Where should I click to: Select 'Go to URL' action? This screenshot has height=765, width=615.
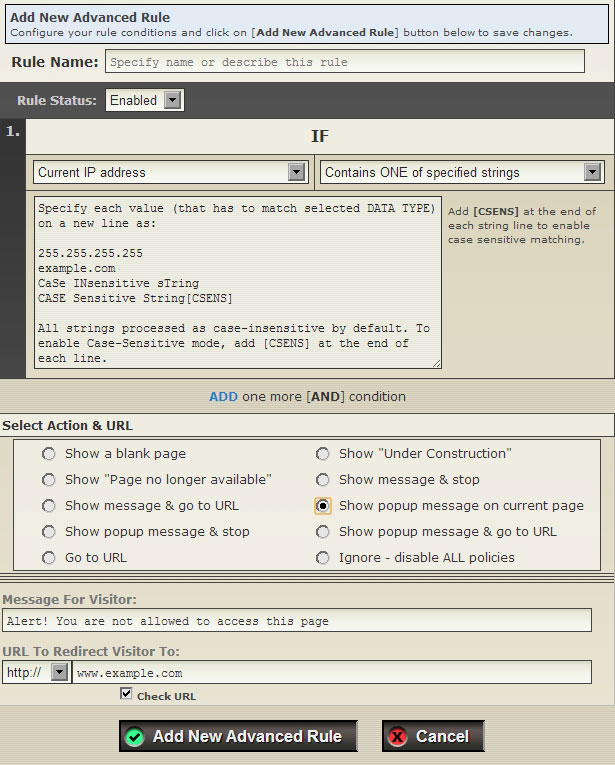[49, 558]
